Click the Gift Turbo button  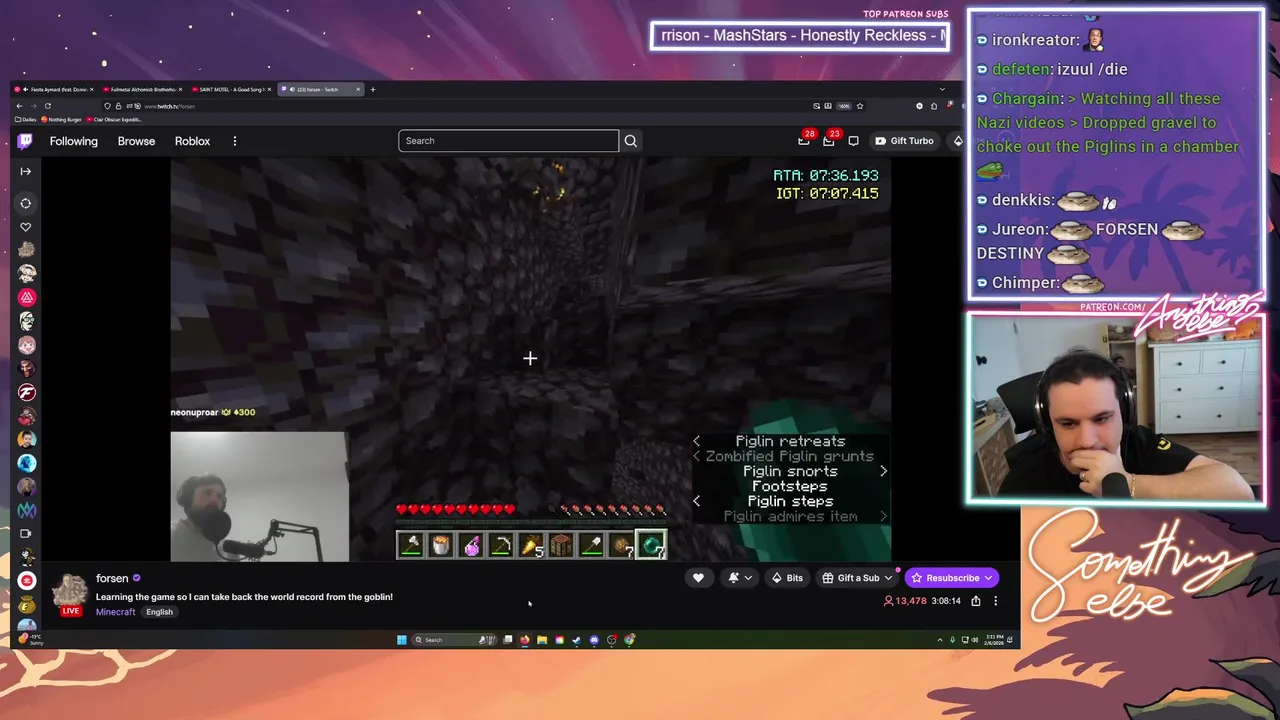click(904, 141)
